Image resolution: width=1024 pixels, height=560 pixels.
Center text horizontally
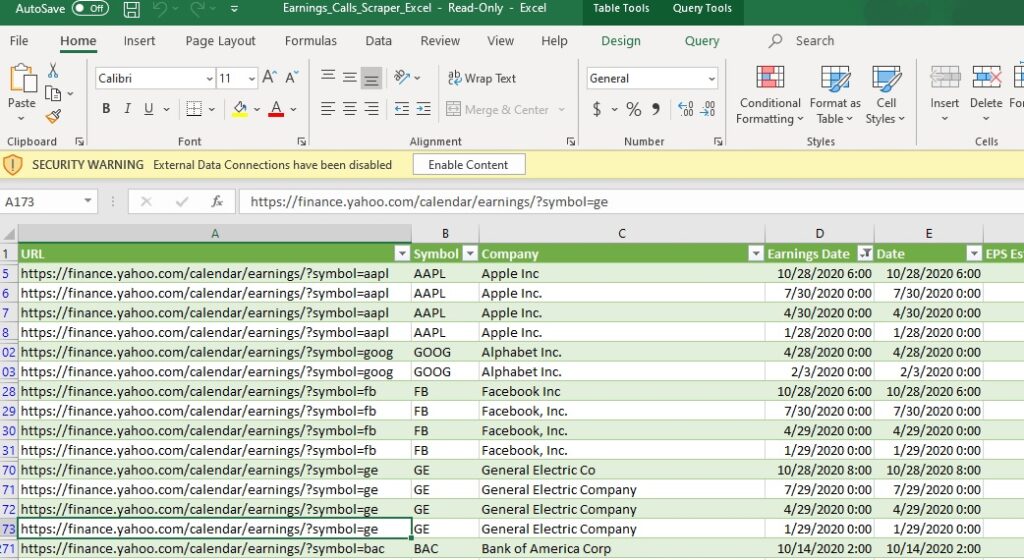point(349,108)
